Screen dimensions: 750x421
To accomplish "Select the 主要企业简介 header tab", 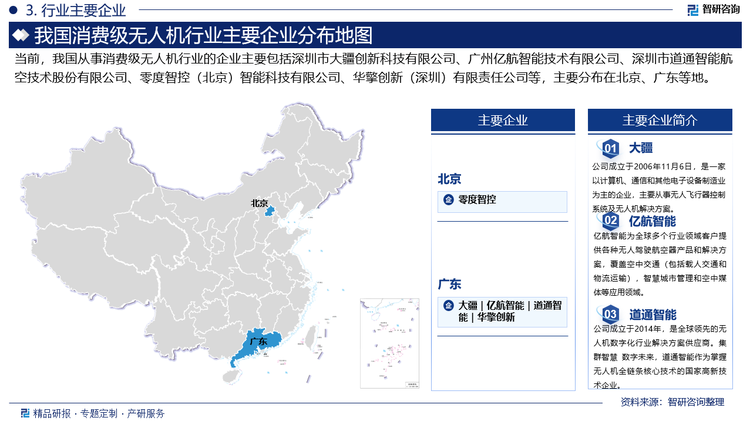I will point(660,120).
